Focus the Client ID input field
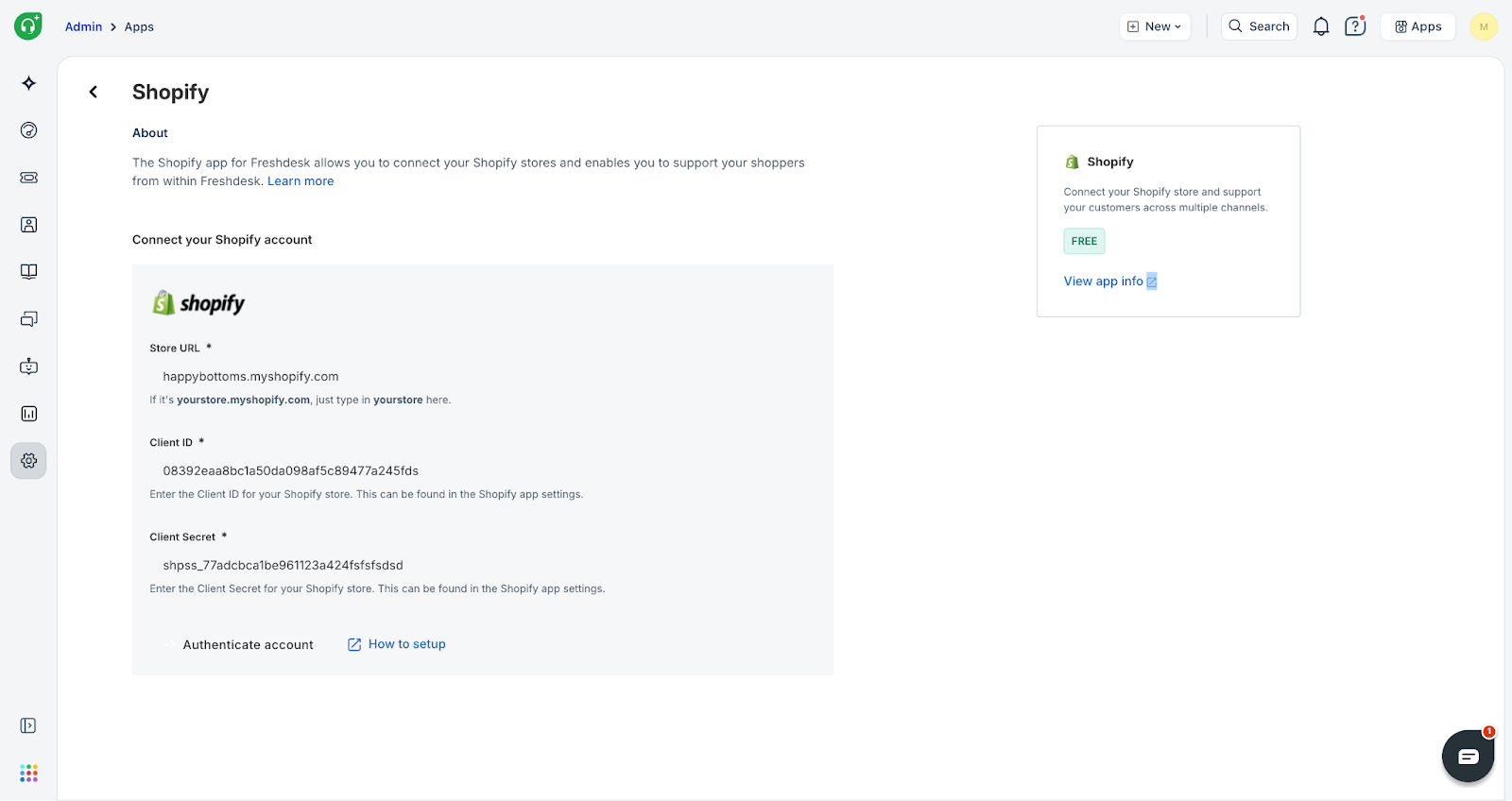 tap(482, 470)
